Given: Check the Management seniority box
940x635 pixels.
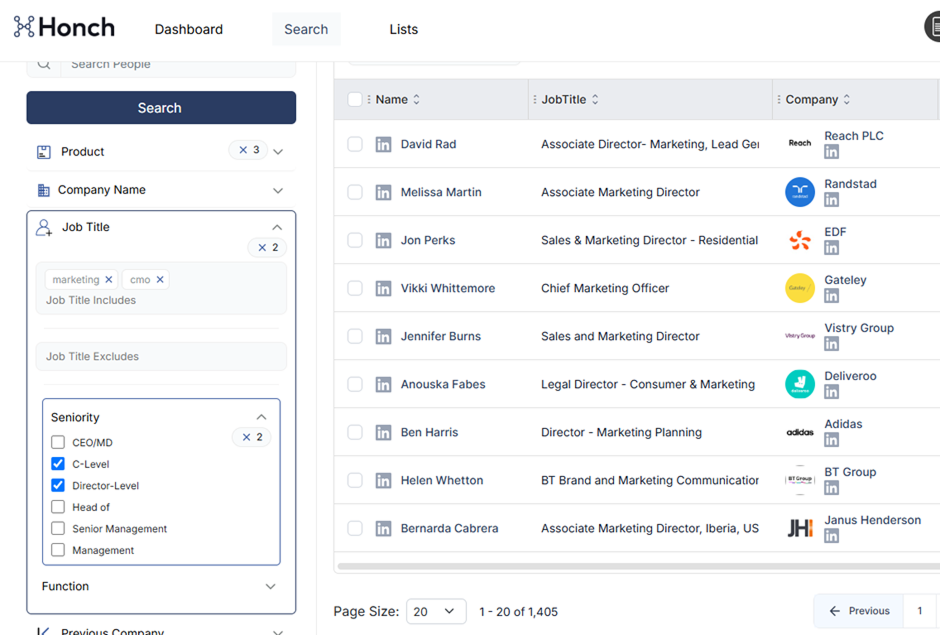Looking at the screenshot, I should 58,550.
